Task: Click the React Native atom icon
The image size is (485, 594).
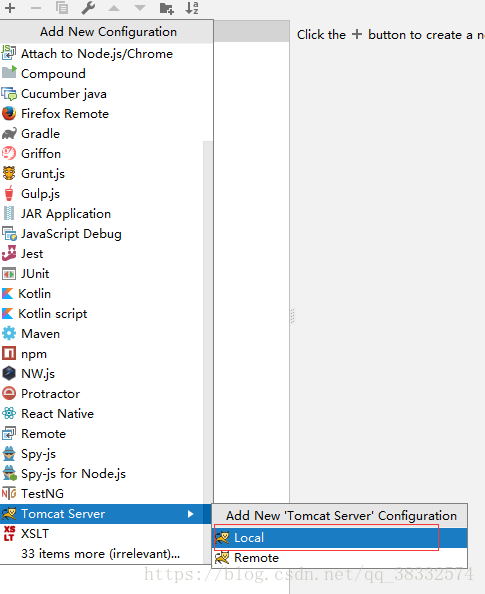Action: [x=9, y=413]
